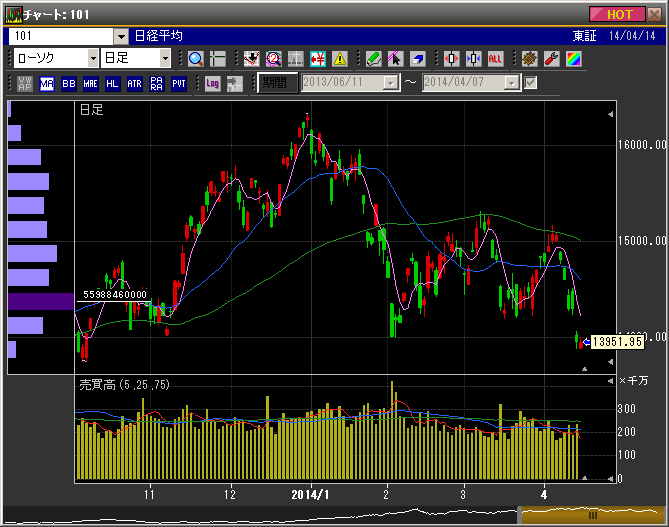Toggle the checkbox beside the end date
The width and height of the screenshot is (669, 527).
click(531, 83)
